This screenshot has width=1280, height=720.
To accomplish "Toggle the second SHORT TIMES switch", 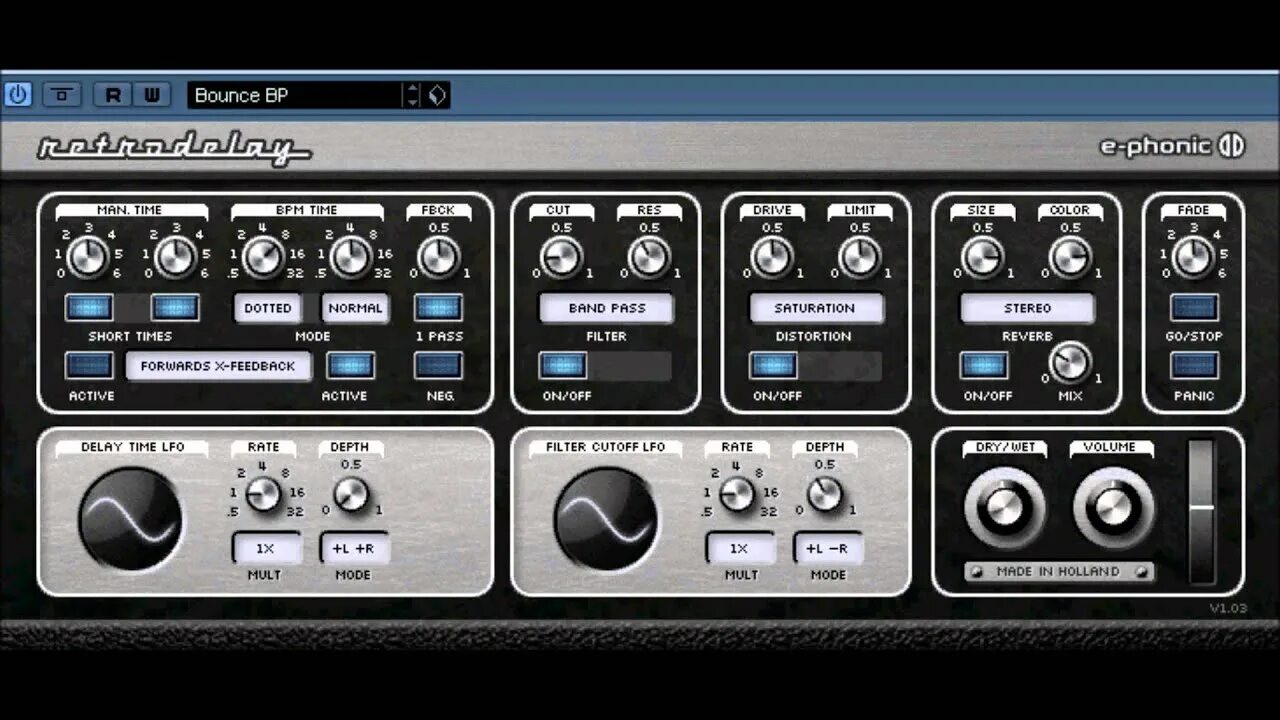I will pos(175,307).
